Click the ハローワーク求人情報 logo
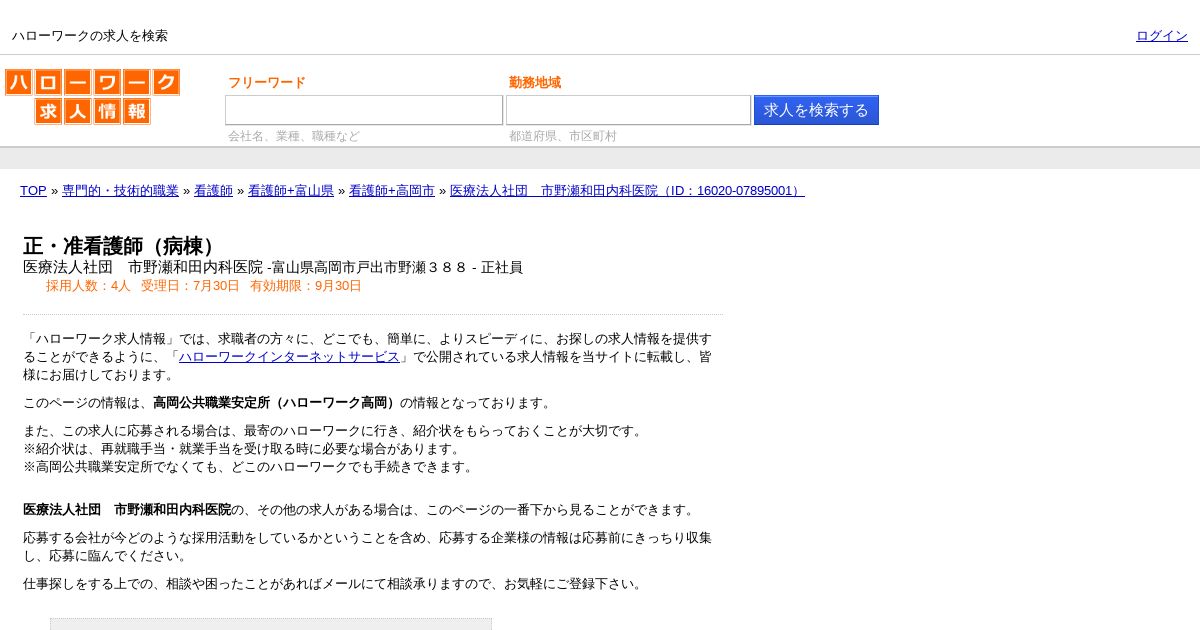Screen dimensions: 1200x630 pyautogui.click(x=92, y=97)
